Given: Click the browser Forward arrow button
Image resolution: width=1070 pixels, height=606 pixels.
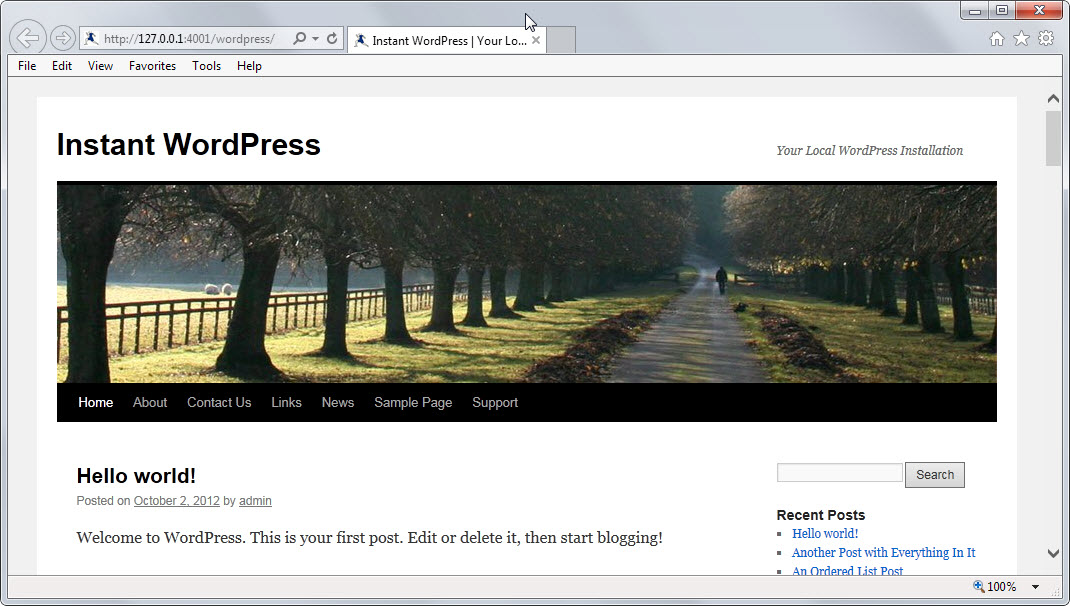Looking at the screenshot, I should [x=62, y=38].
